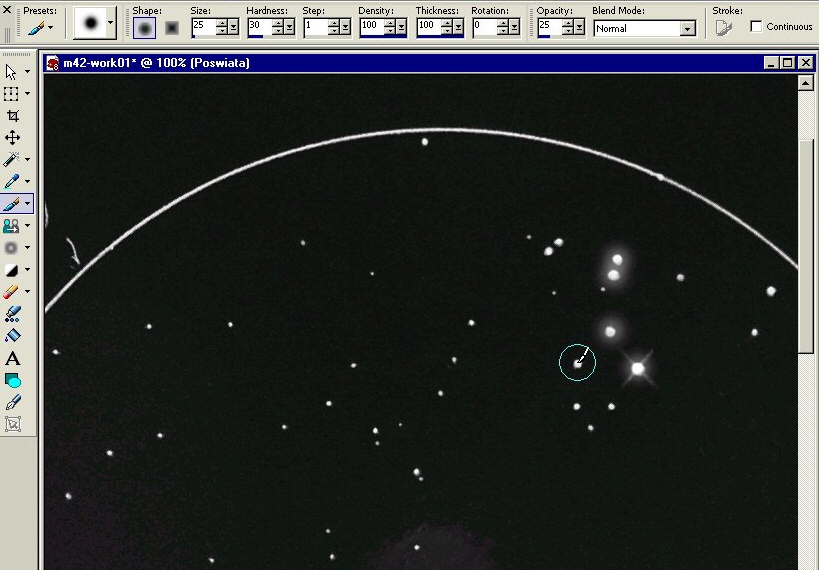Click the Step input field
819x570 pixels.
coord(315,26)
